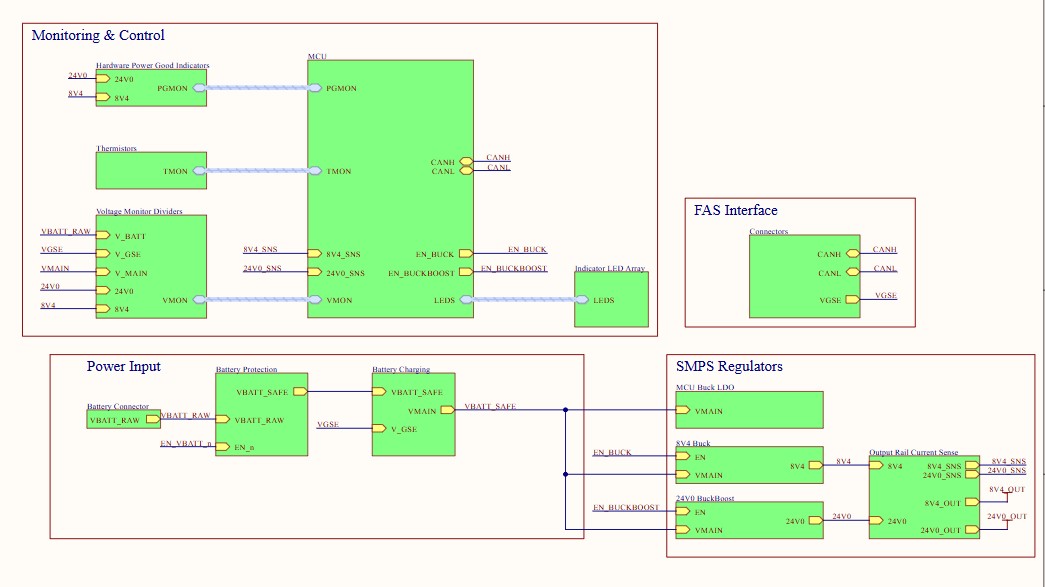The width and height of the screenshot is (1045, 587).
Task: Click the Monitoring & Control group title
Action: pyautogui.click(x=99, y=35)
